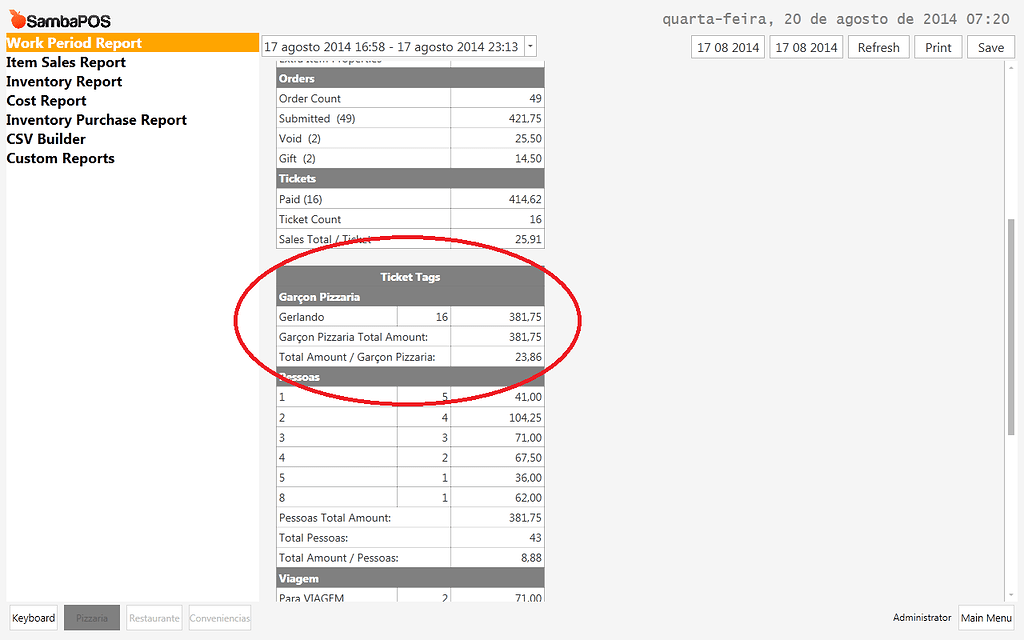Launch the CSV Builder

(x=46, y=138)
